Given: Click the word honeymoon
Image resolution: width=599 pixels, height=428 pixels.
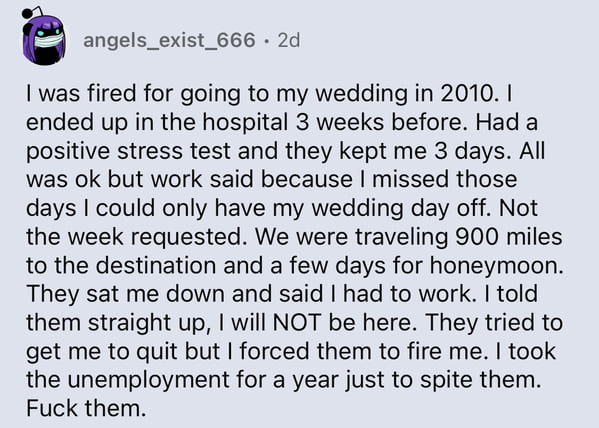Looking at the screenshot, I should [x=497, y=266].
